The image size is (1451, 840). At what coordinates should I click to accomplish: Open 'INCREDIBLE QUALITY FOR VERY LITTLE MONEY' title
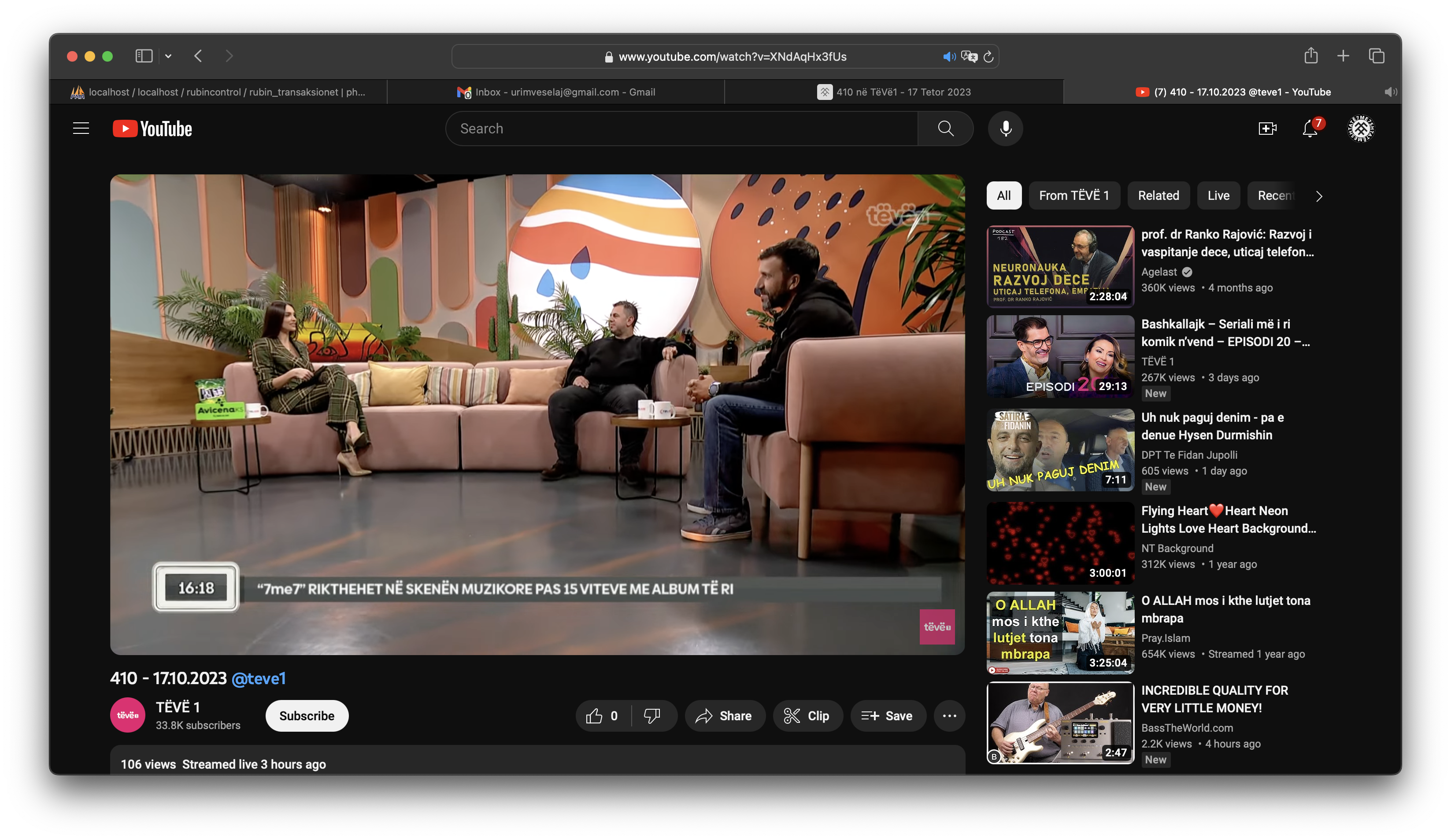[x=1215, y=699]
